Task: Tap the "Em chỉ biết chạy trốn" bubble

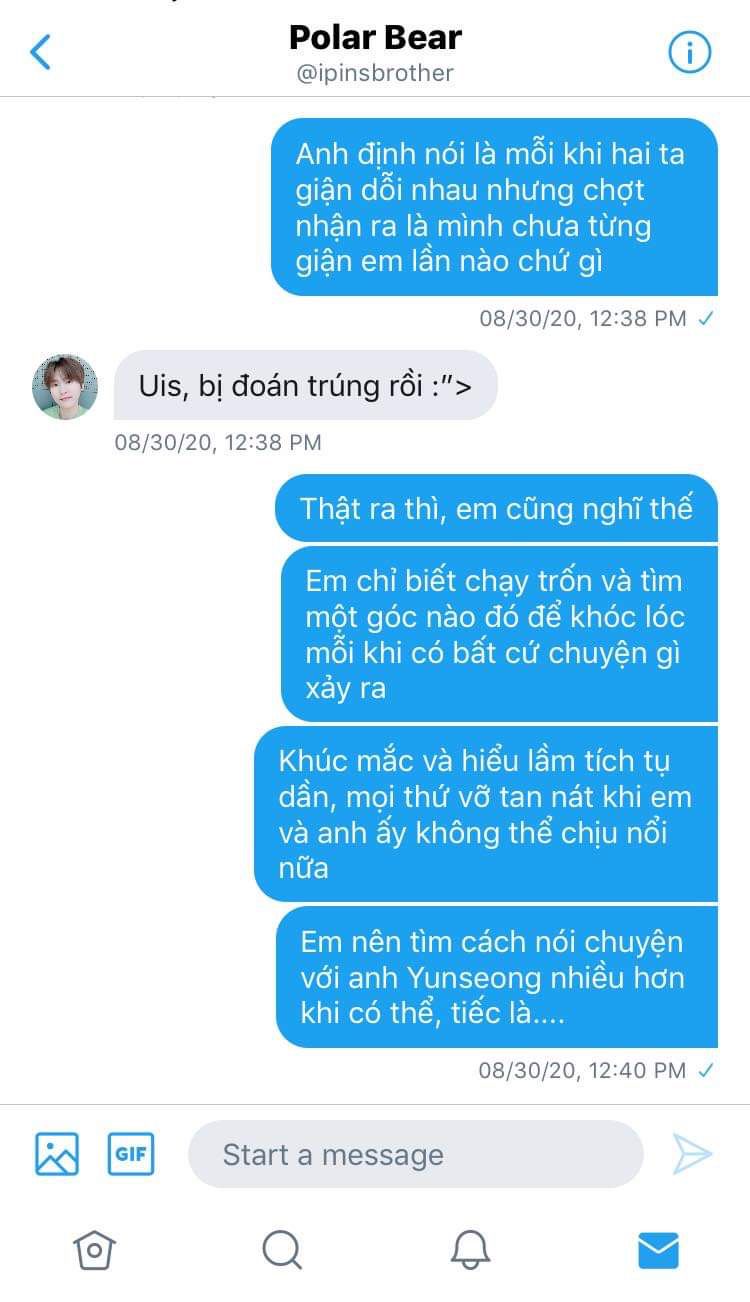Action: 499,634
